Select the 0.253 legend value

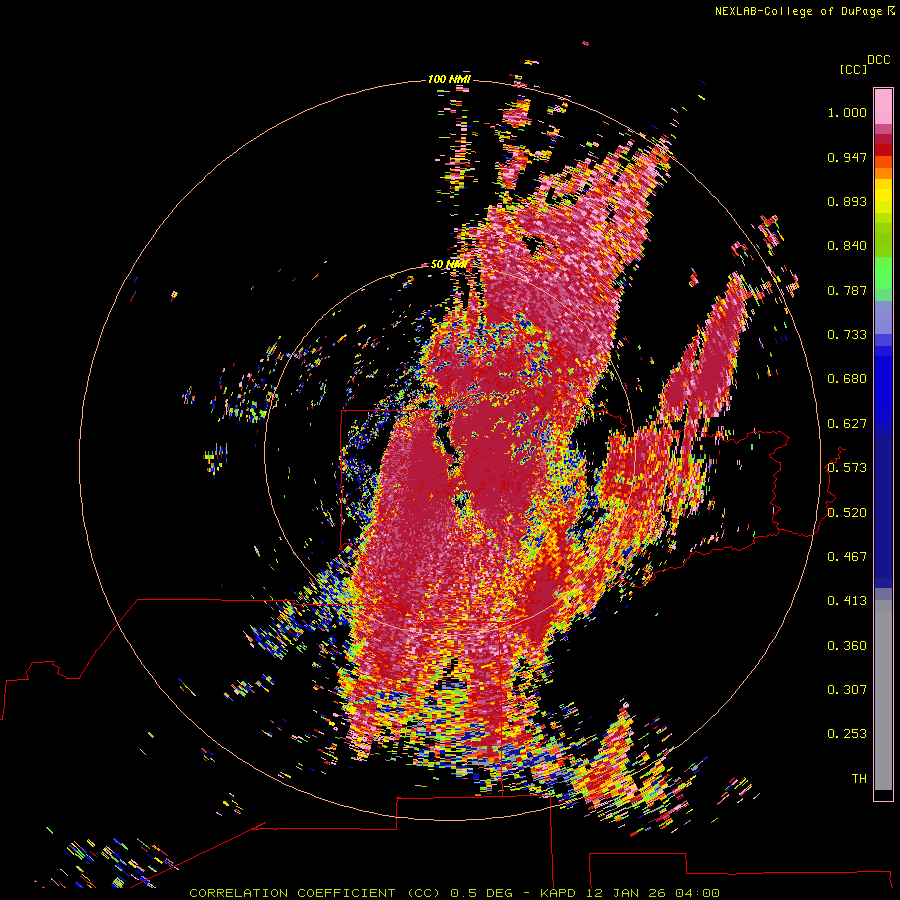(x=847, y=734)
